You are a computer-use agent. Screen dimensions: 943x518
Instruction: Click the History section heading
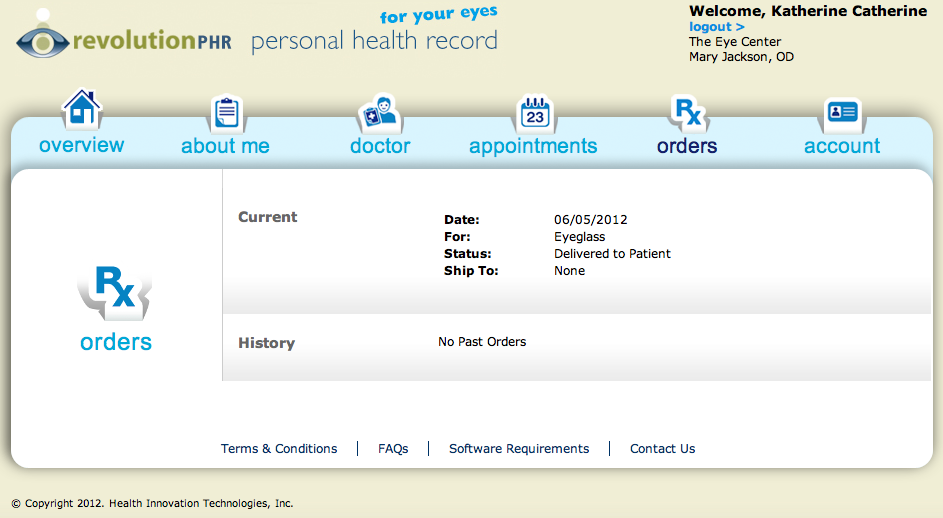pos(266,343)
